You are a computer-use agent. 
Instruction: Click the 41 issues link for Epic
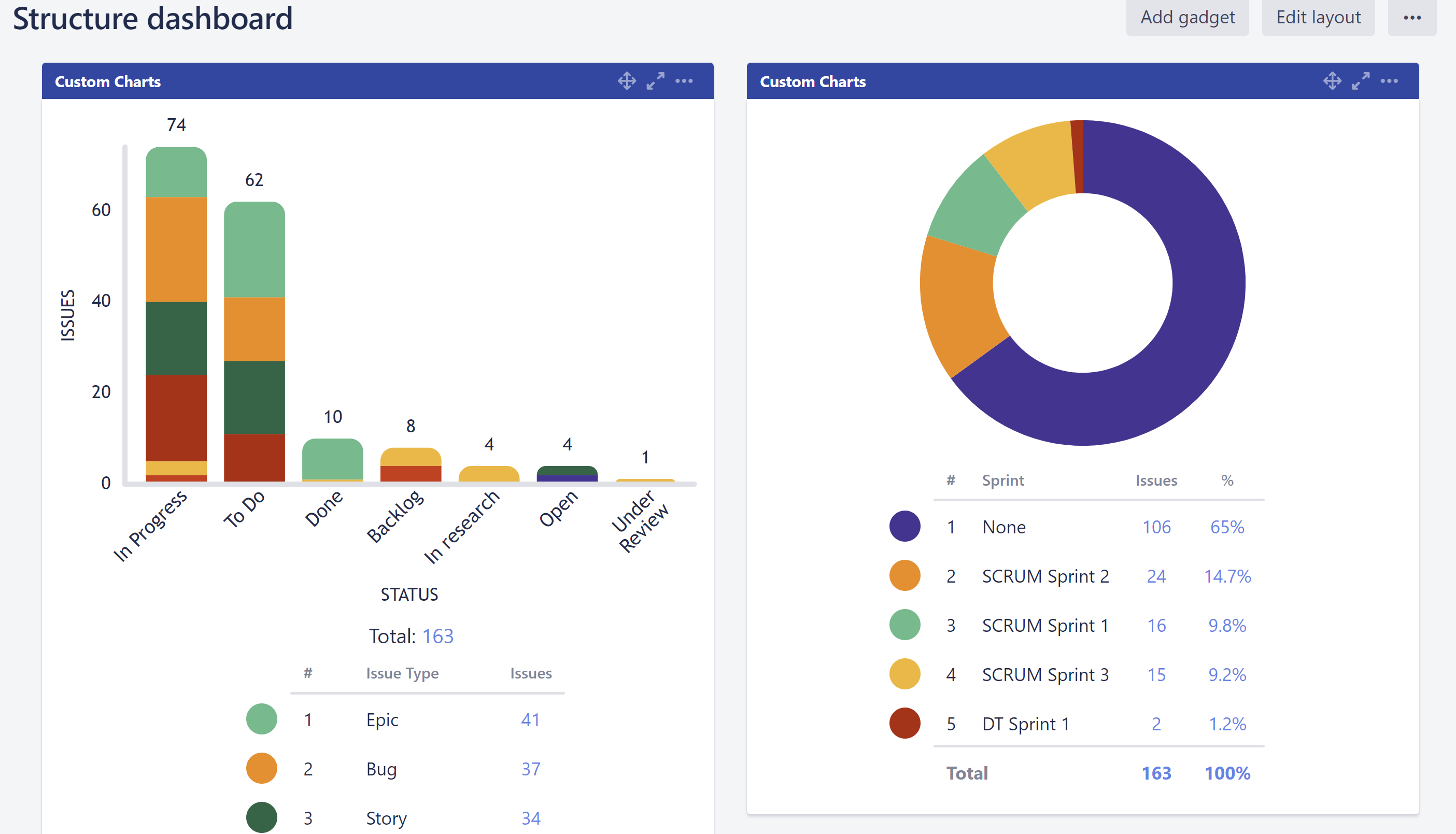point(530,719)
